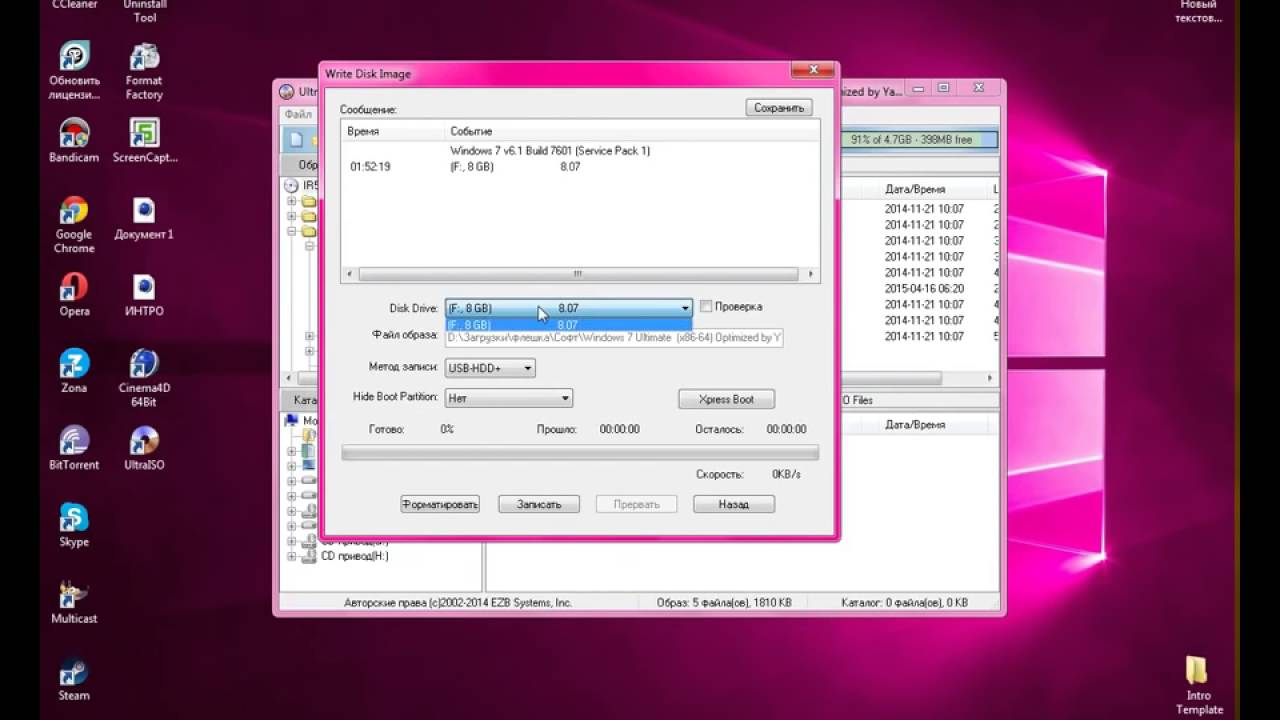
Task: Choose the highlighted (F:, 8 GB) list entry
Action: tap(569, 325)
